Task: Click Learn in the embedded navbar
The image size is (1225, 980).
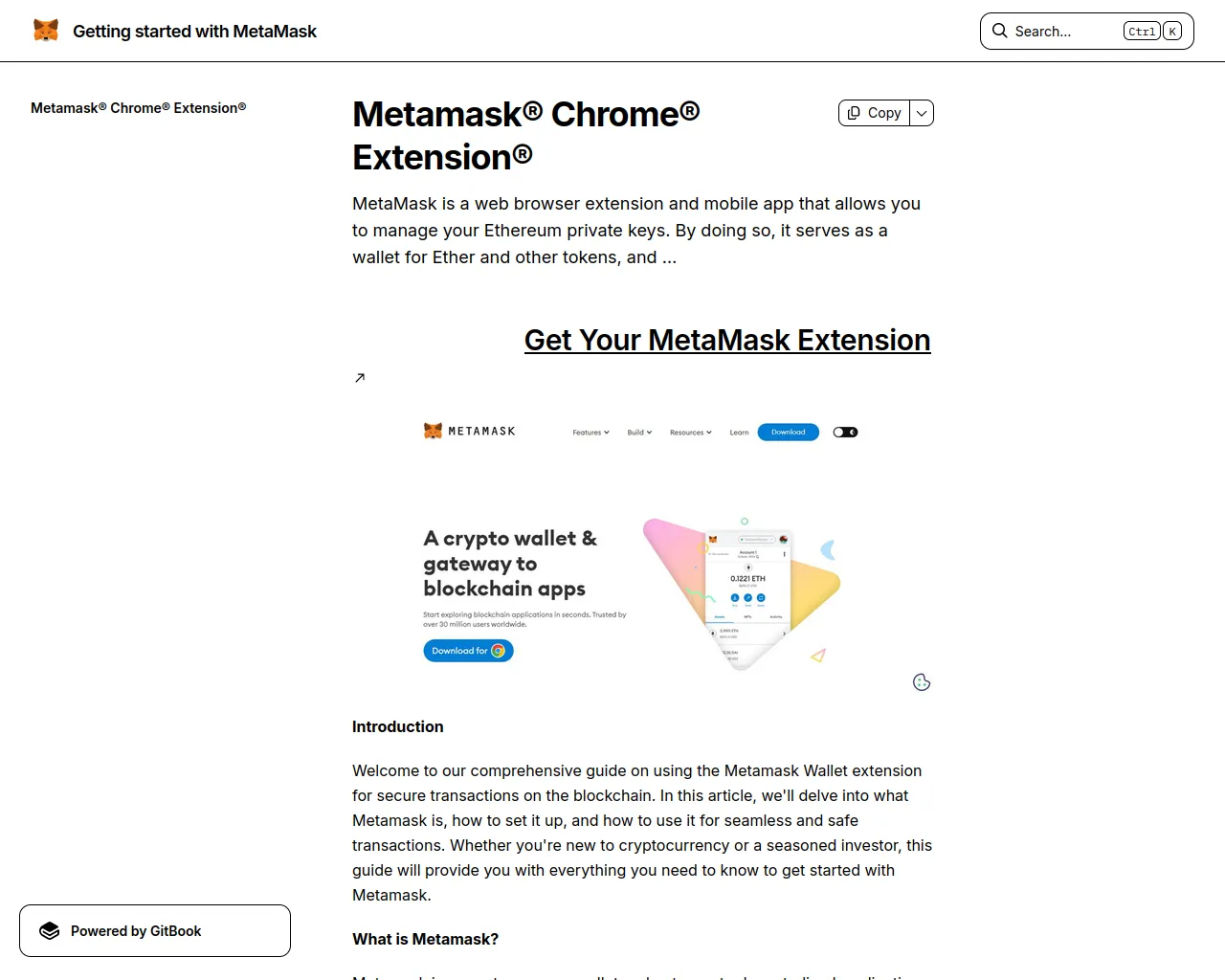Action: 739,433
